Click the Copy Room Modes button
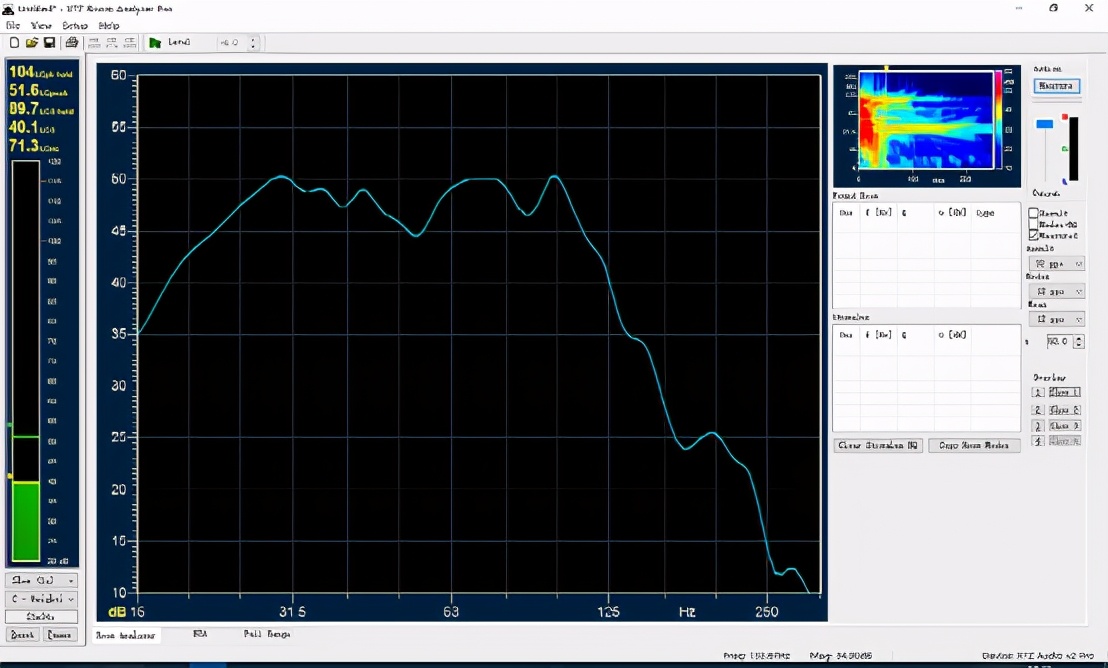Screen dimensions: 1108x668 (x=974, y=445)
